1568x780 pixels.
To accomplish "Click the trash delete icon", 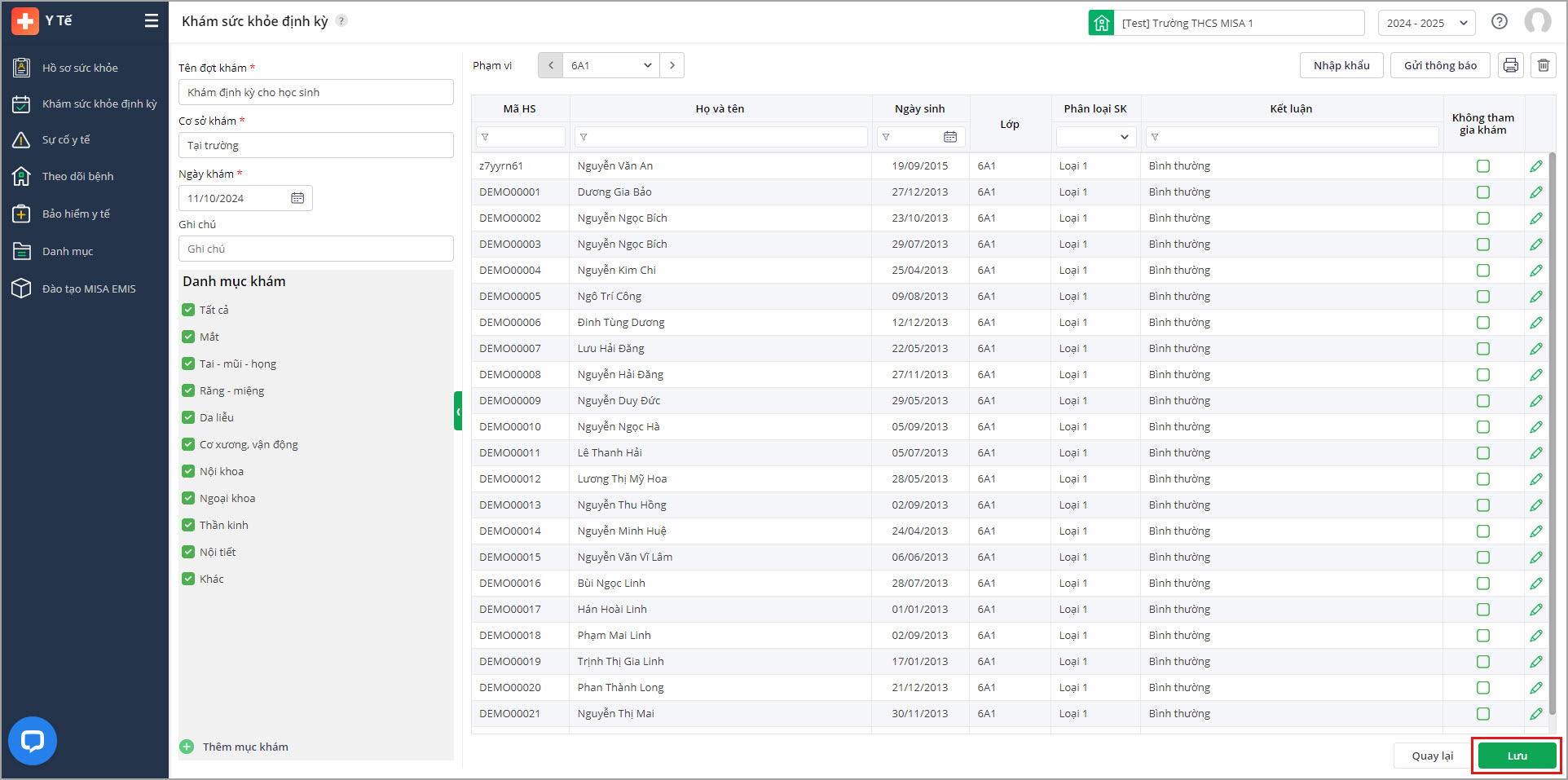I will coord(1543,65).
